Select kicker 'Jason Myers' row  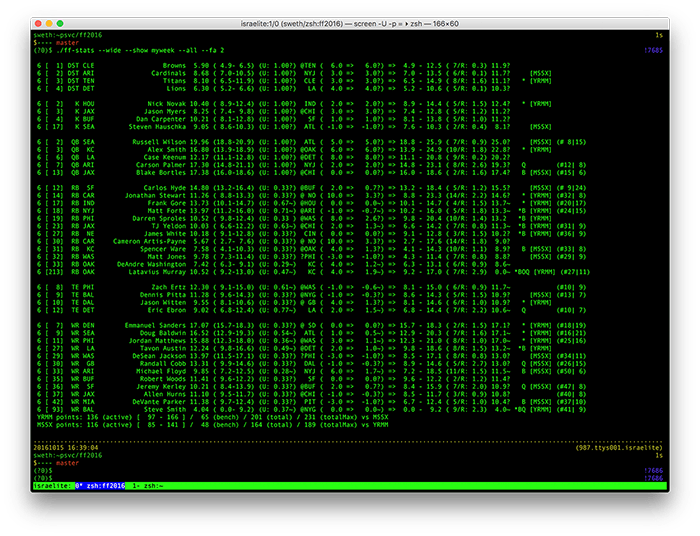click(273, 112)
